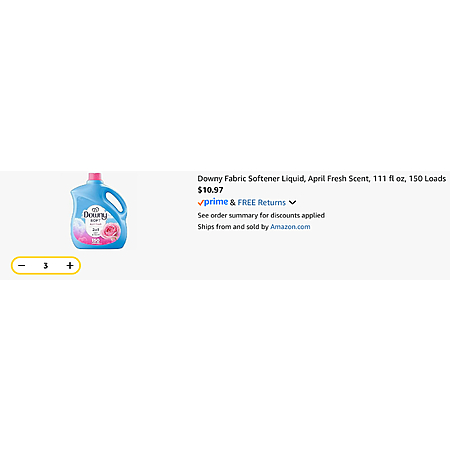
Task: Open the Downy bottle product image
Action: coord(98,211)
